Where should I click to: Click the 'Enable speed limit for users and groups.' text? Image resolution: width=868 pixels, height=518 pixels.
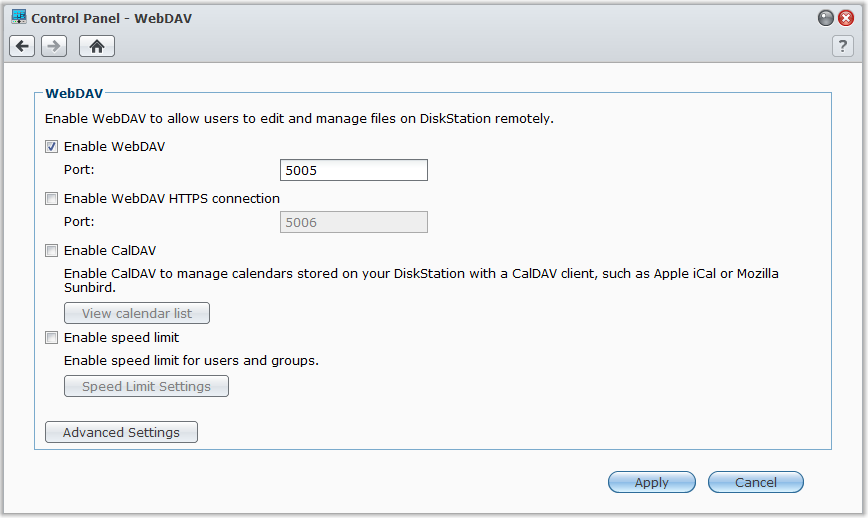(191, 361)
